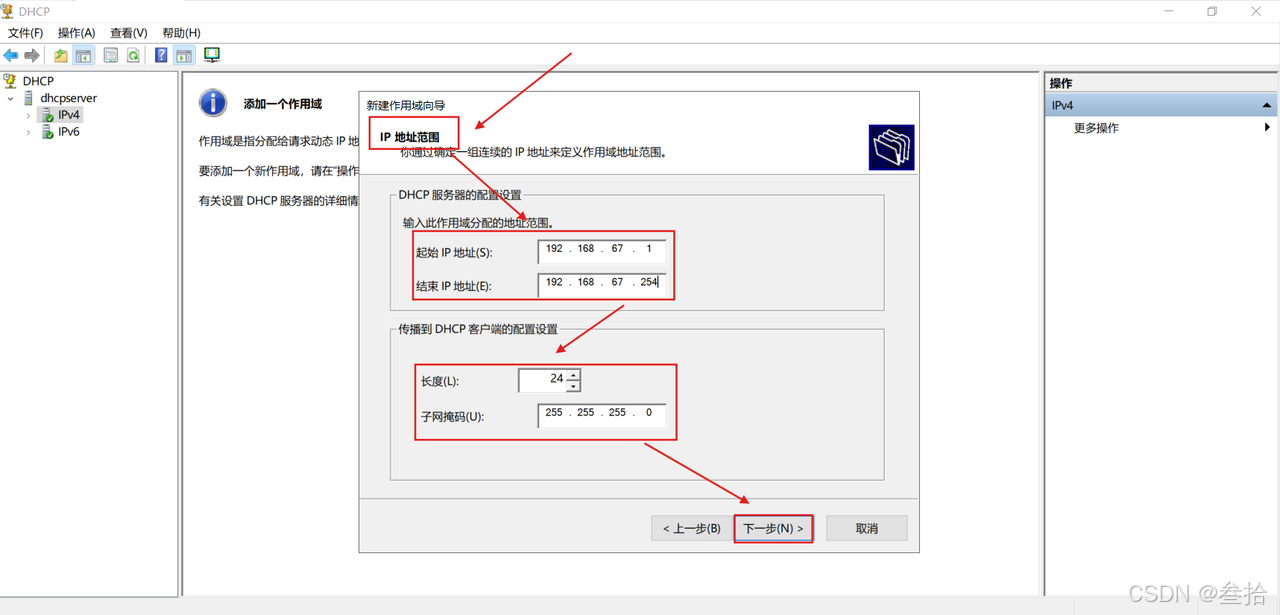Click the 起始 IP 地址 input field
Image resolution: width=1280 pixels, height=615 pixels.
coord(602,251)
